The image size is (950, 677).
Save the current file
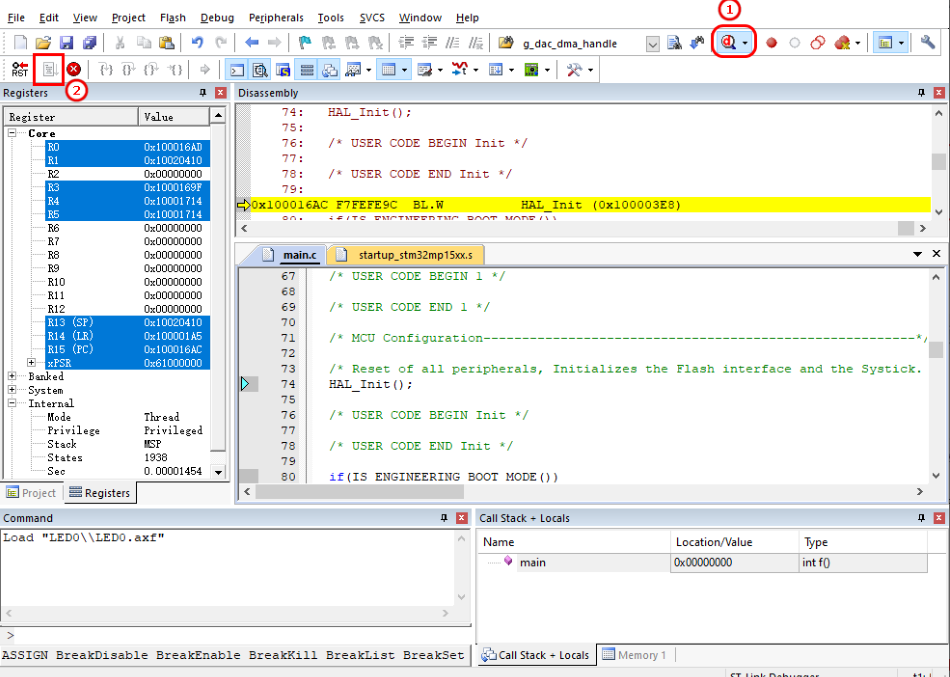pos(66,43)
